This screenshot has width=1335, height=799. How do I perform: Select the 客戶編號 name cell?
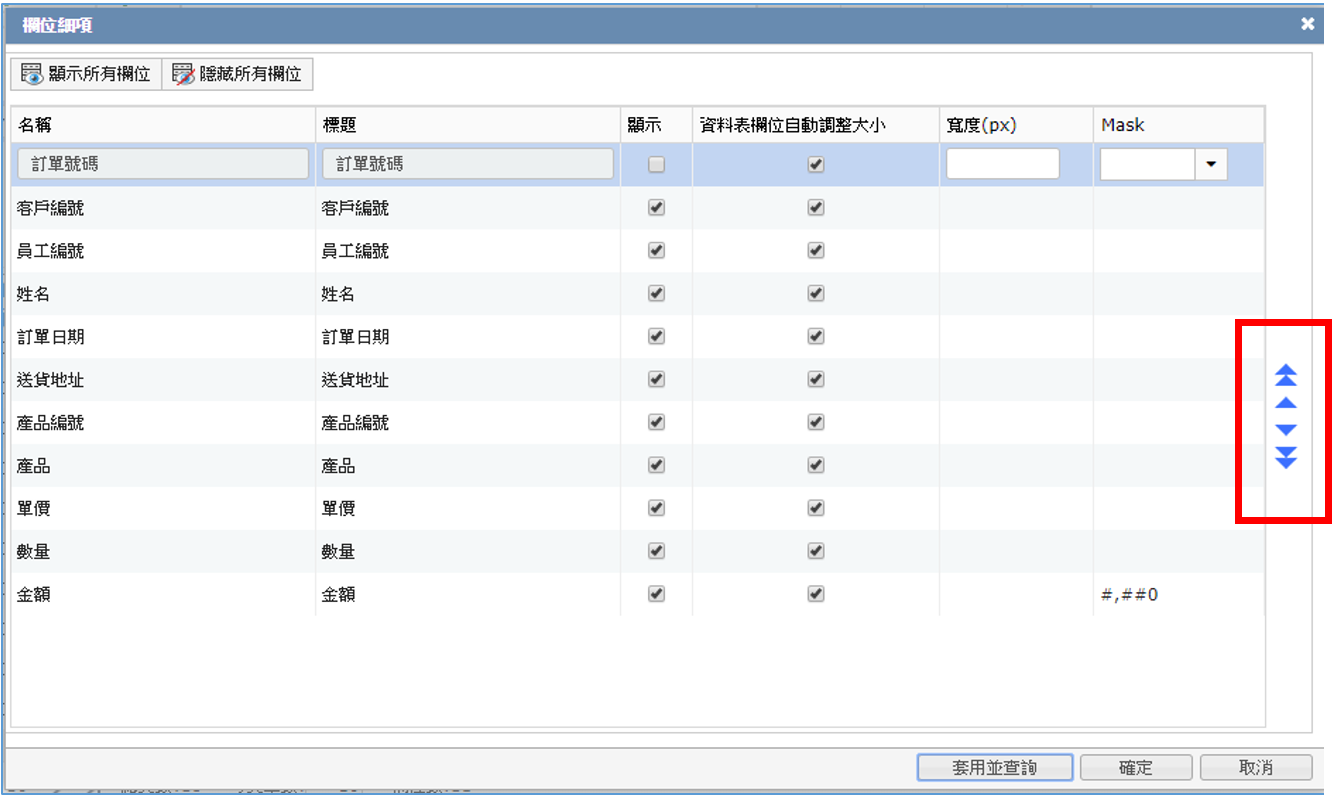pos(163,208)
